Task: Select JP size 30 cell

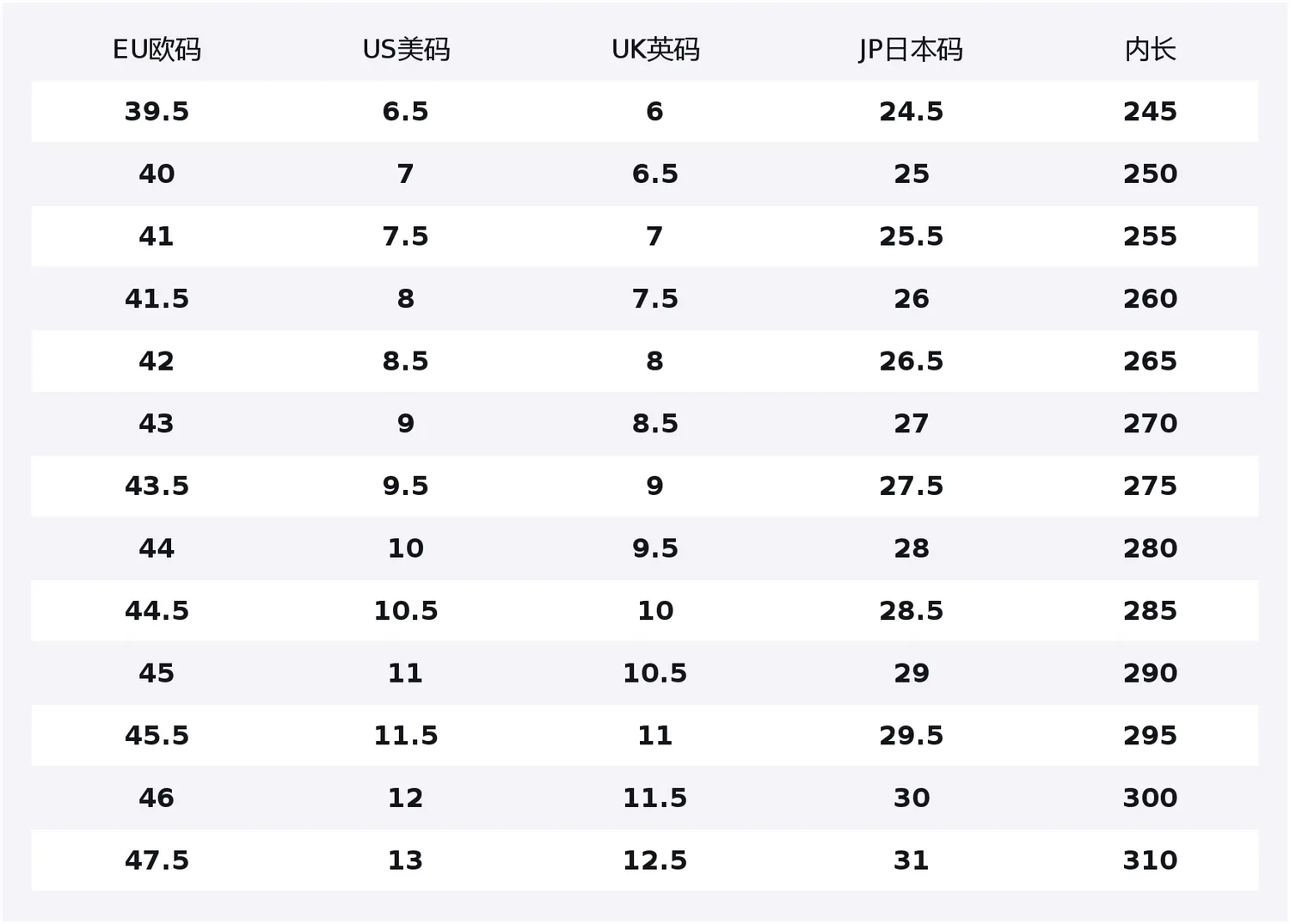Action: 911,799
